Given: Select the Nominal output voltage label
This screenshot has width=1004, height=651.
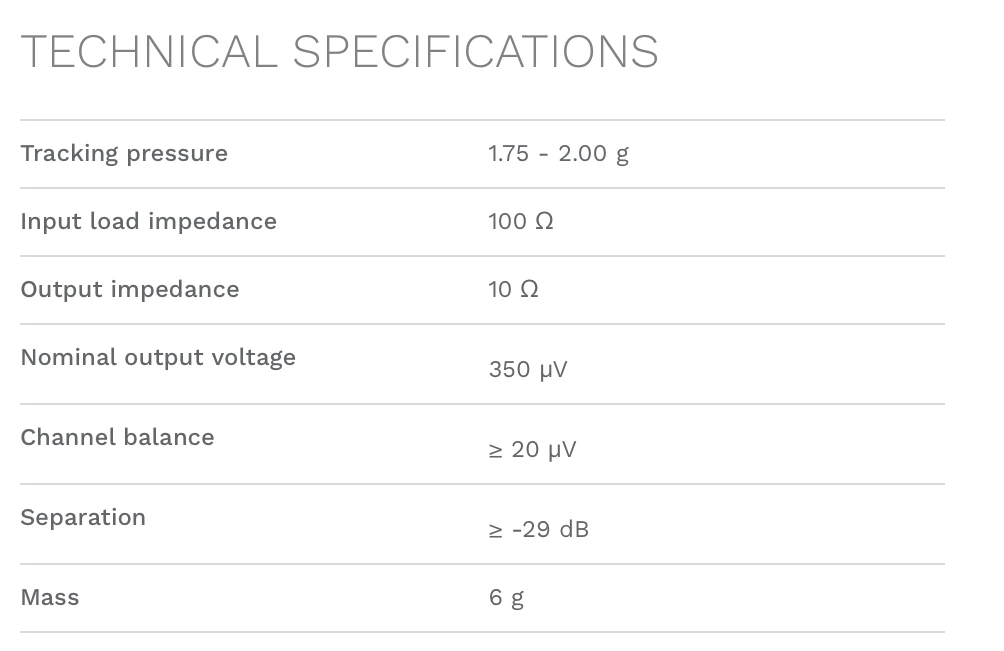Looking at the screenshot, I should coord(158,358).
